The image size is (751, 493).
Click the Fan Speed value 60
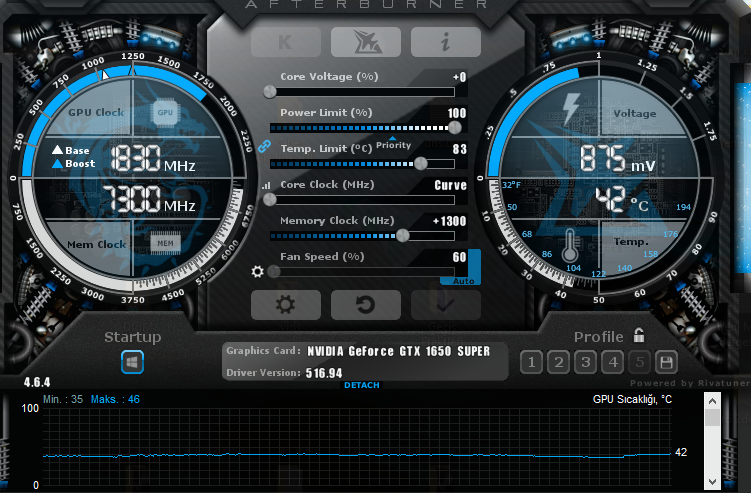[459, 257]
